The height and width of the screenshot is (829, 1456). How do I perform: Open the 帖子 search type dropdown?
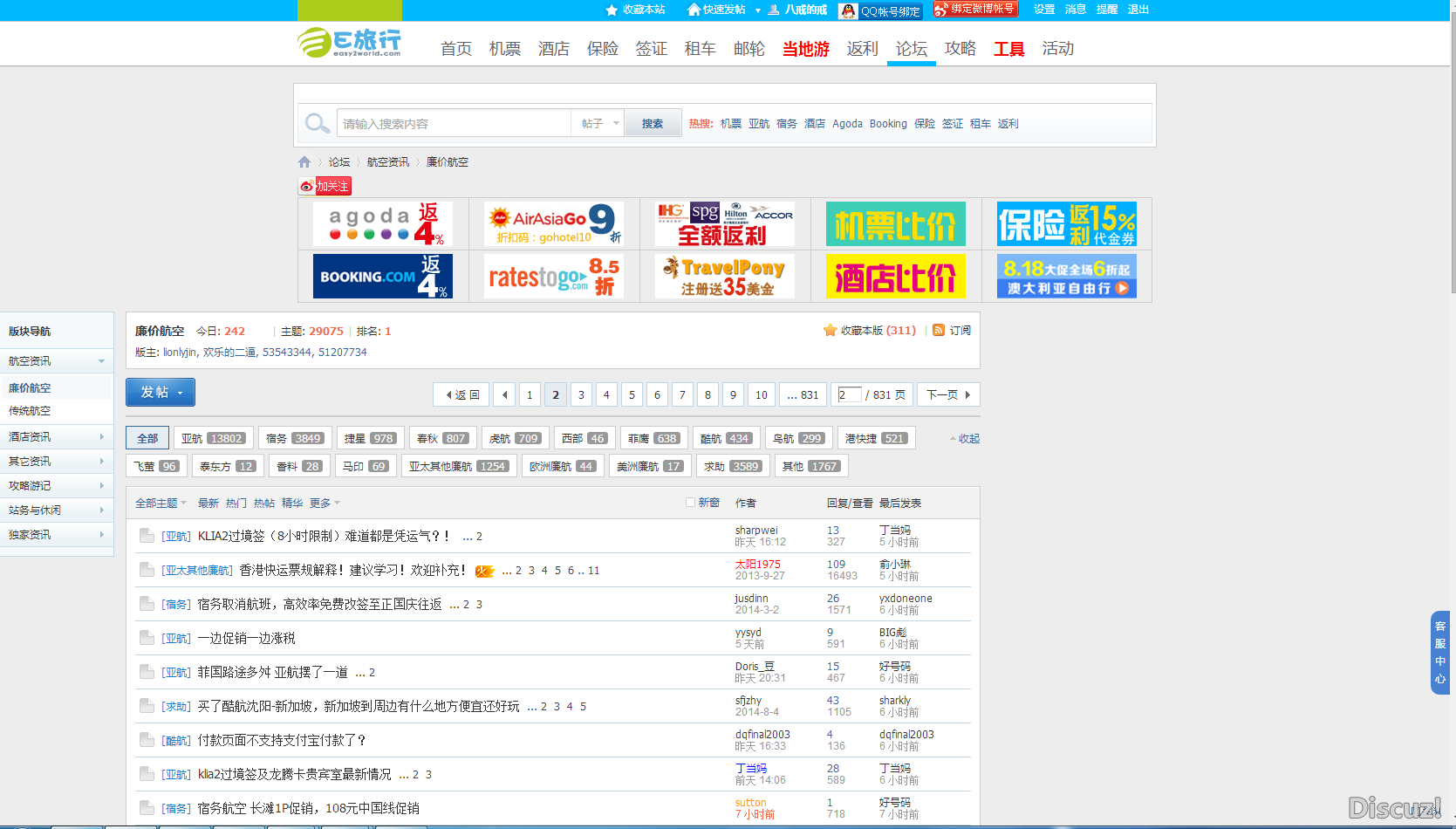598,123
